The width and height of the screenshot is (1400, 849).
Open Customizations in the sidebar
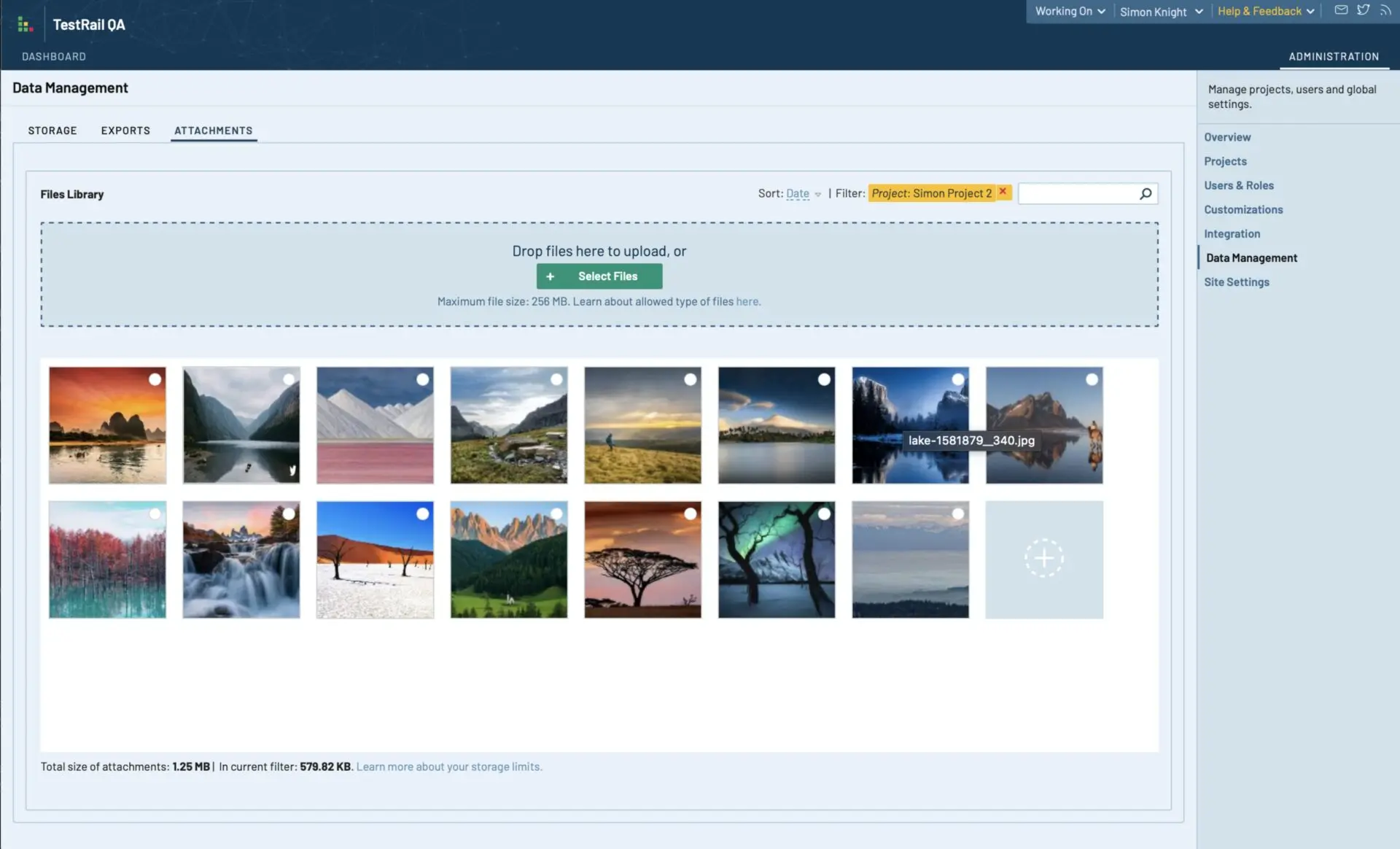[1243, 209]
